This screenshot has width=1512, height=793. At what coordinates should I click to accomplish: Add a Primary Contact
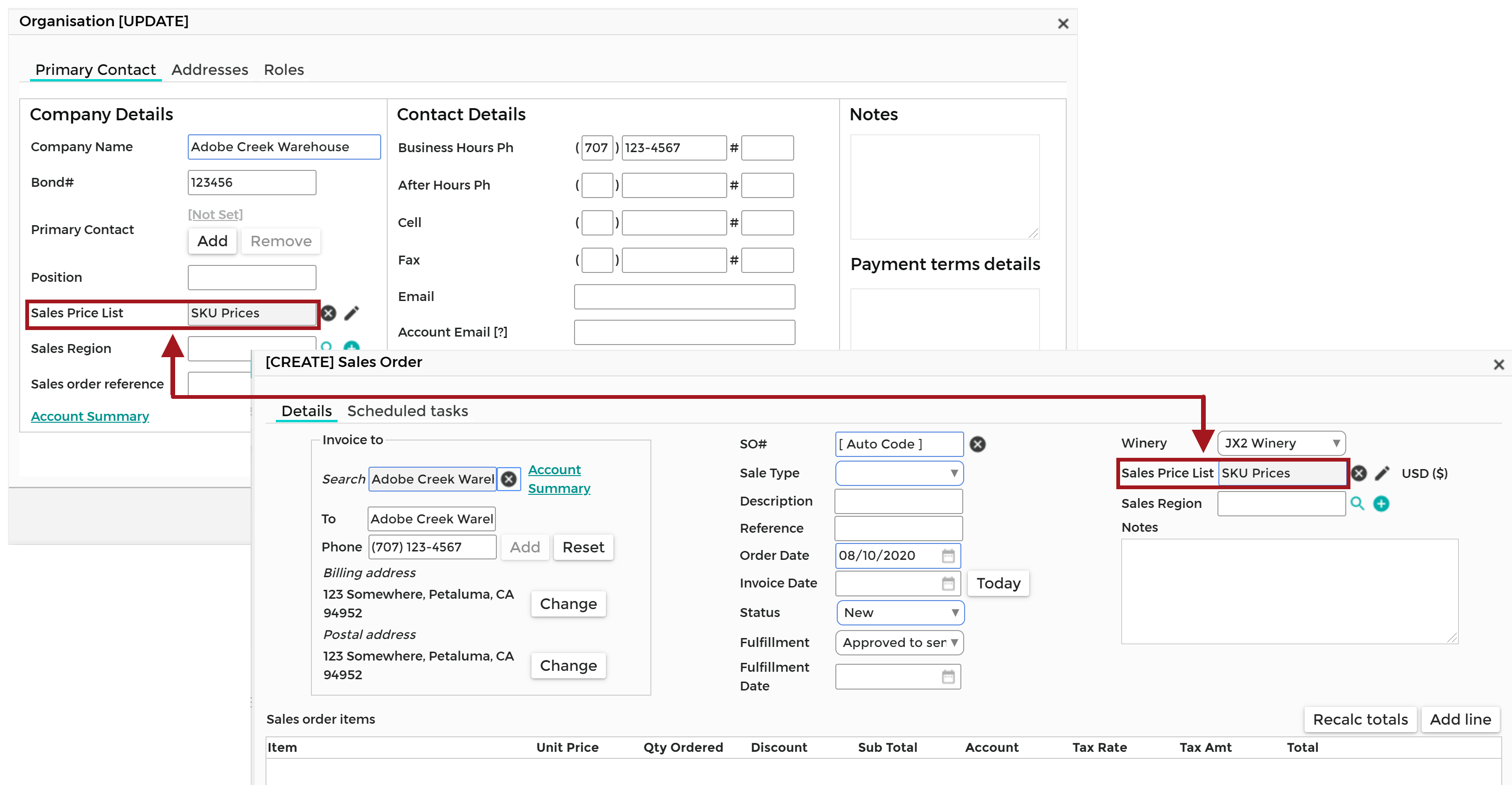(213, 241)
